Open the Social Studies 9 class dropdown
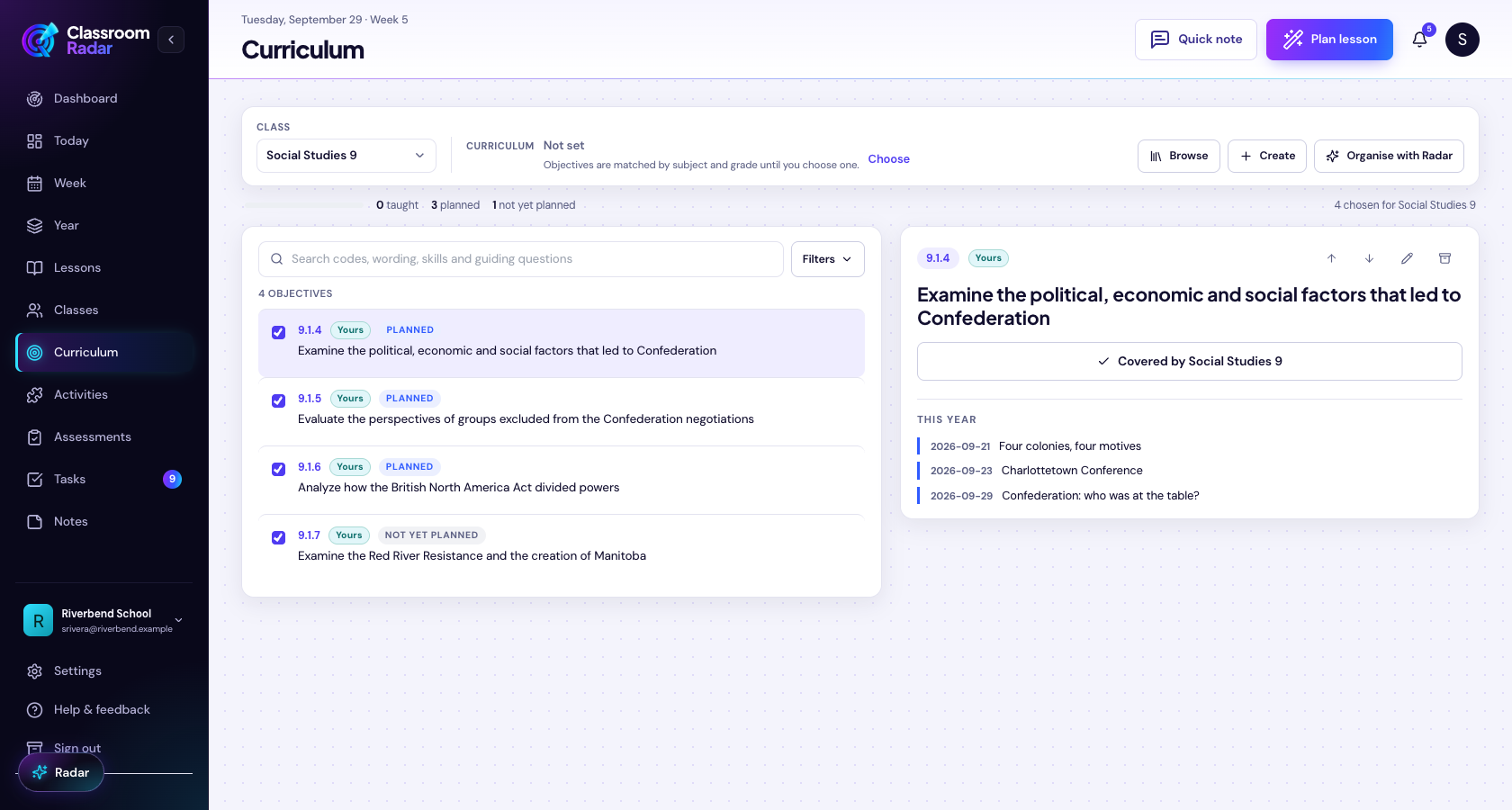The width and height of the screenshot is (1512, 810). (346, 156)
